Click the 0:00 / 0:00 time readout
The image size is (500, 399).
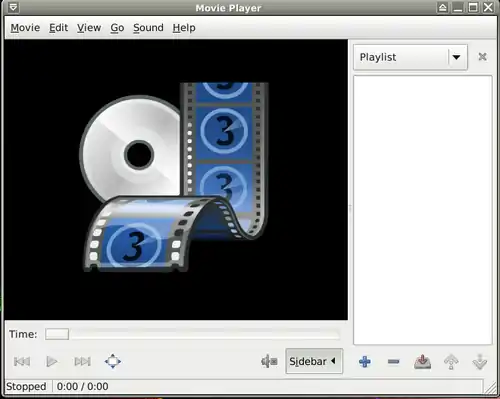[x=82, y=386]
